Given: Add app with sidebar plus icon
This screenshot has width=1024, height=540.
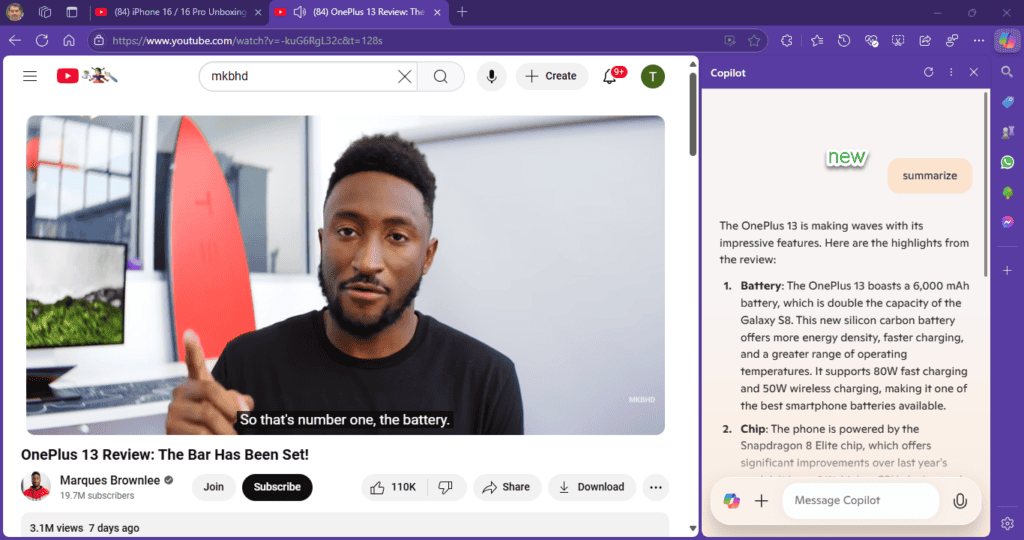Looking at the screenshot, I should (1007, 270).
